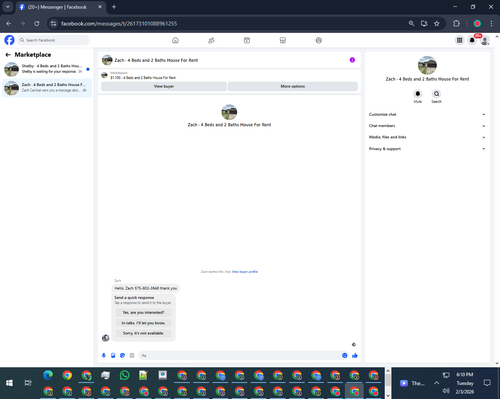The width and height of the screenshot is (500, 399).
Task: Open WhatsApp from the taskbar
Action: (x=124, y=375)
